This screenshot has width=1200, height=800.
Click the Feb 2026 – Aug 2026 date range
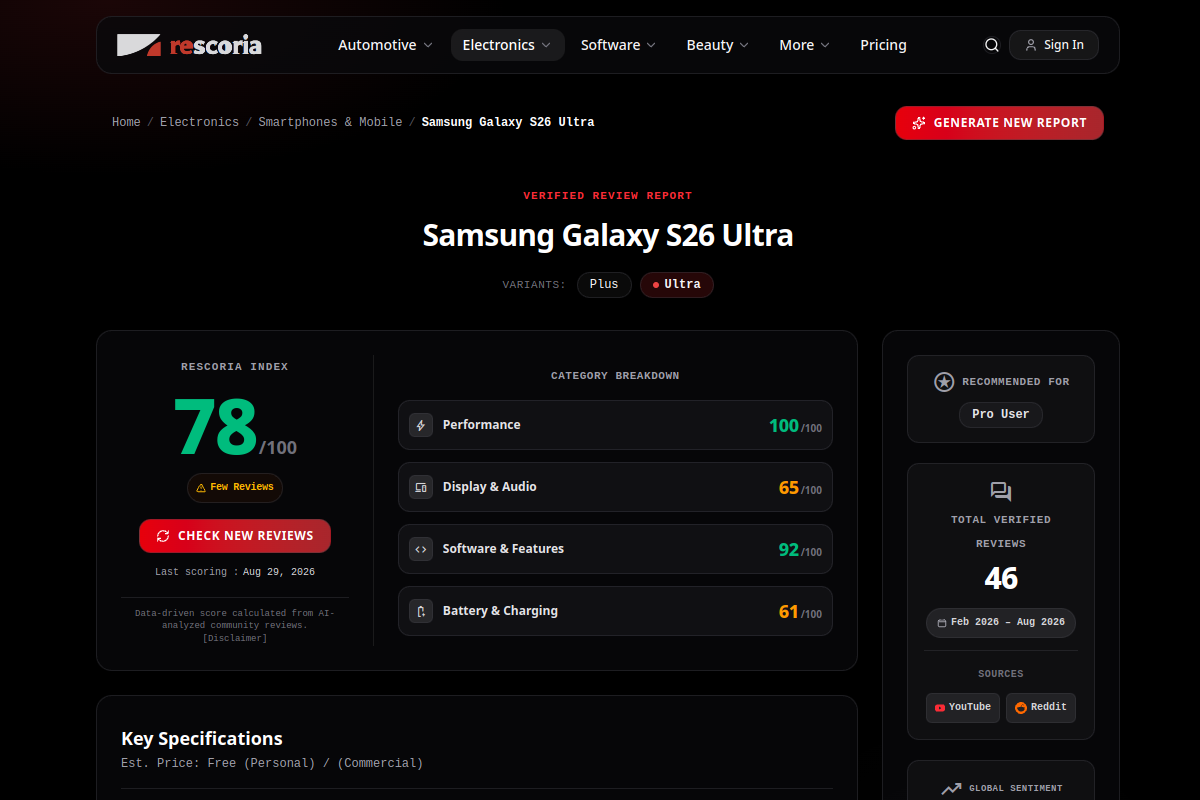point(1001,622)
